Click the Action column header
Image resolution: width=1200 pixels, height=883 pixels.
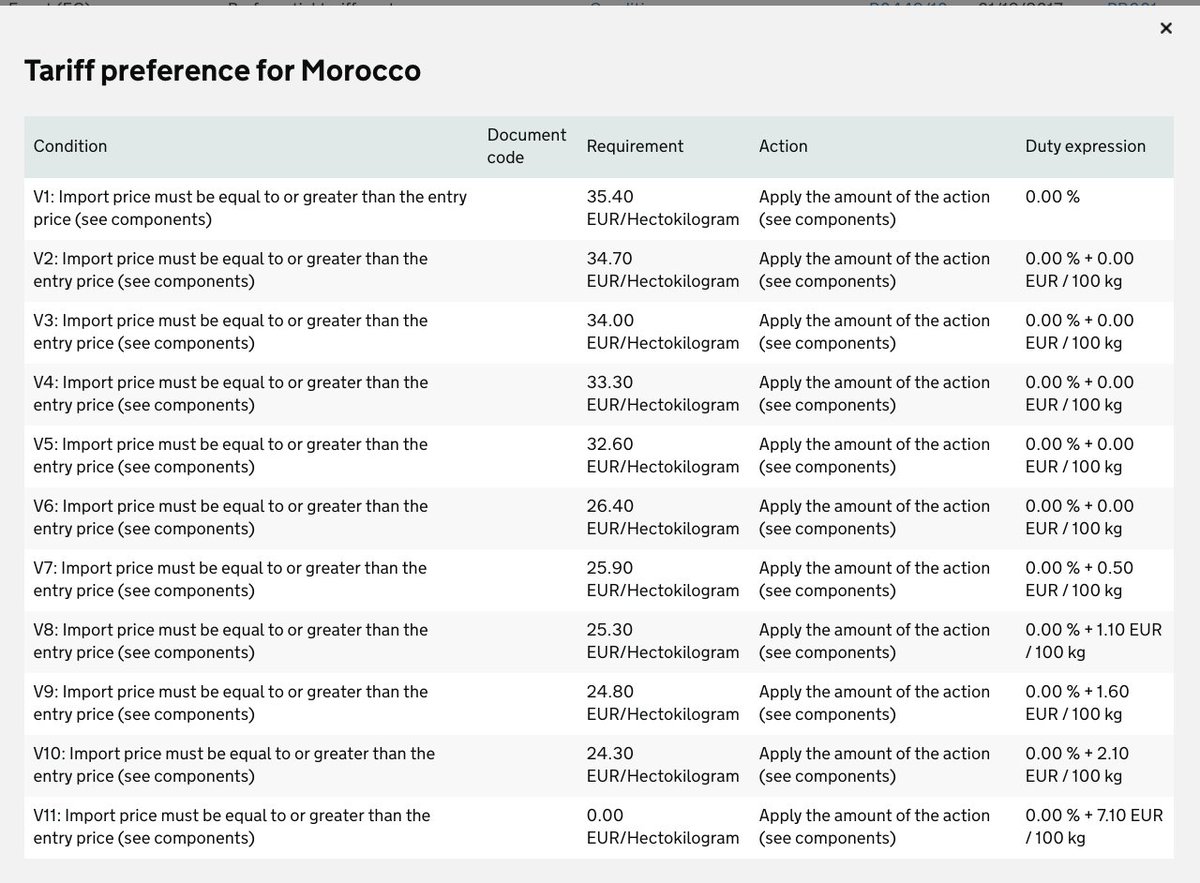[x=783, y=146]
